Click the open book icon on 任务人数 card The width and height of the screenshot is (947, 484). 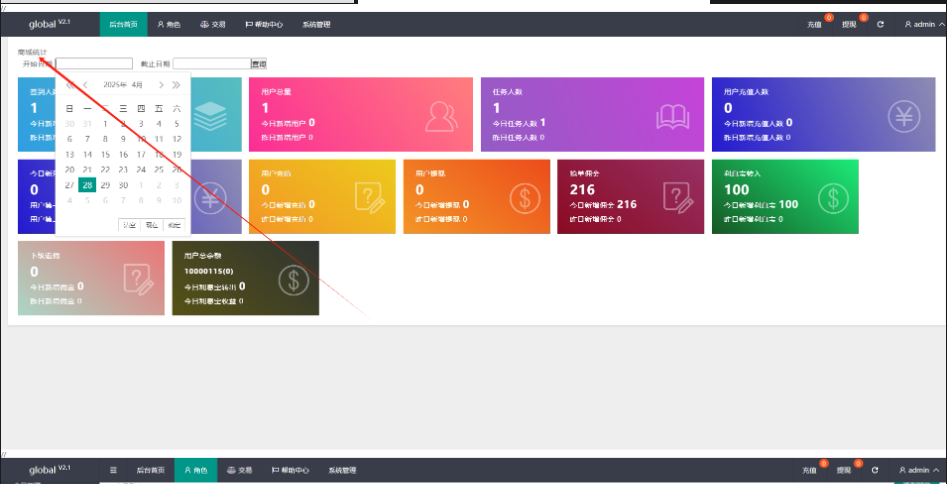pyautogui.click(x=672, y=116)
